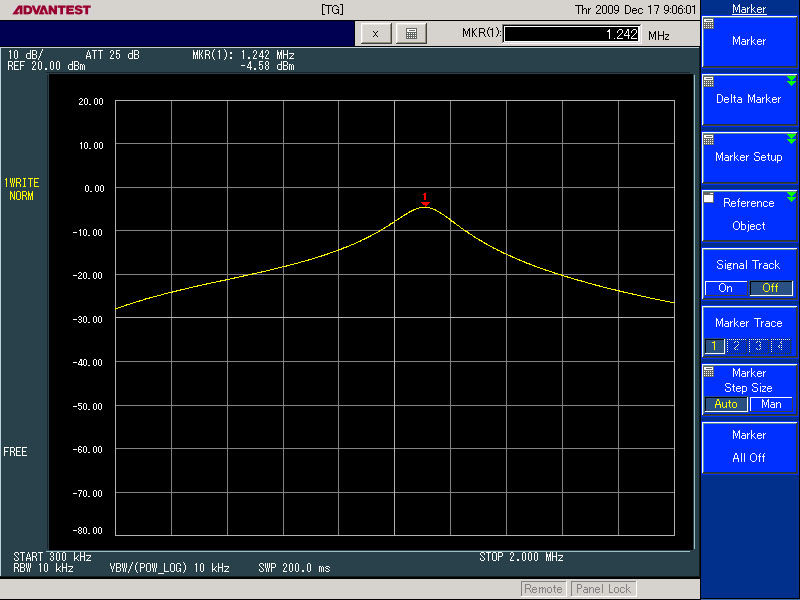Click the MKR(1) frequency input field
The image size is (800, 600).
click(571, 34)
